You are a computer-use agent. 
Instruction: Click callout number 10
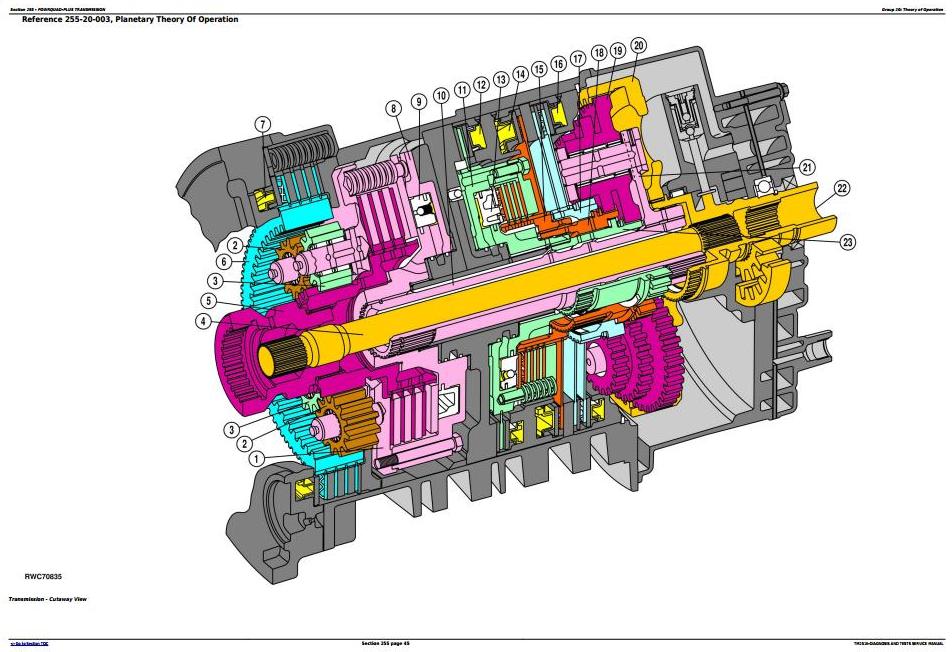441,95
